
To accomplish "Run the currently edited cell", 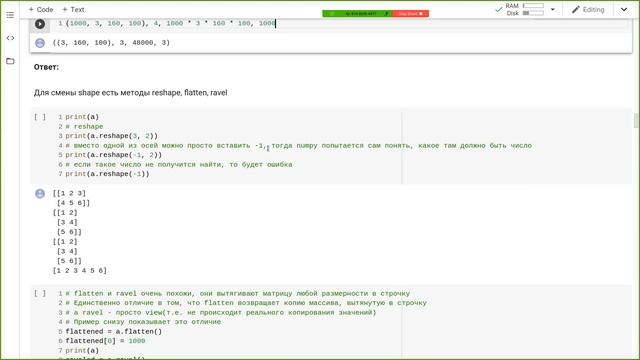I will 40,24.
